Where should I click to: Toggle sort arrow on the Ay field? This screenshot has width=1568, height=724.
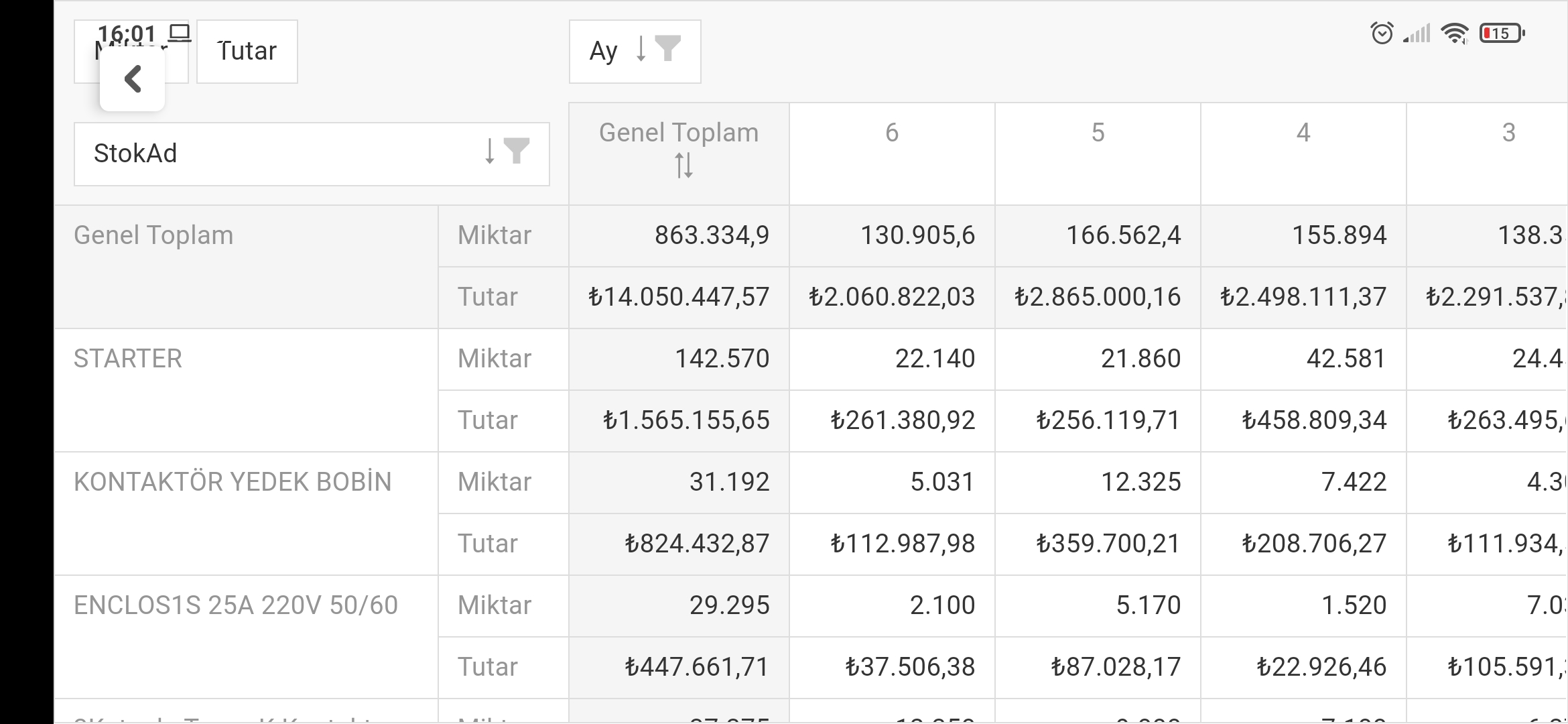641,48
